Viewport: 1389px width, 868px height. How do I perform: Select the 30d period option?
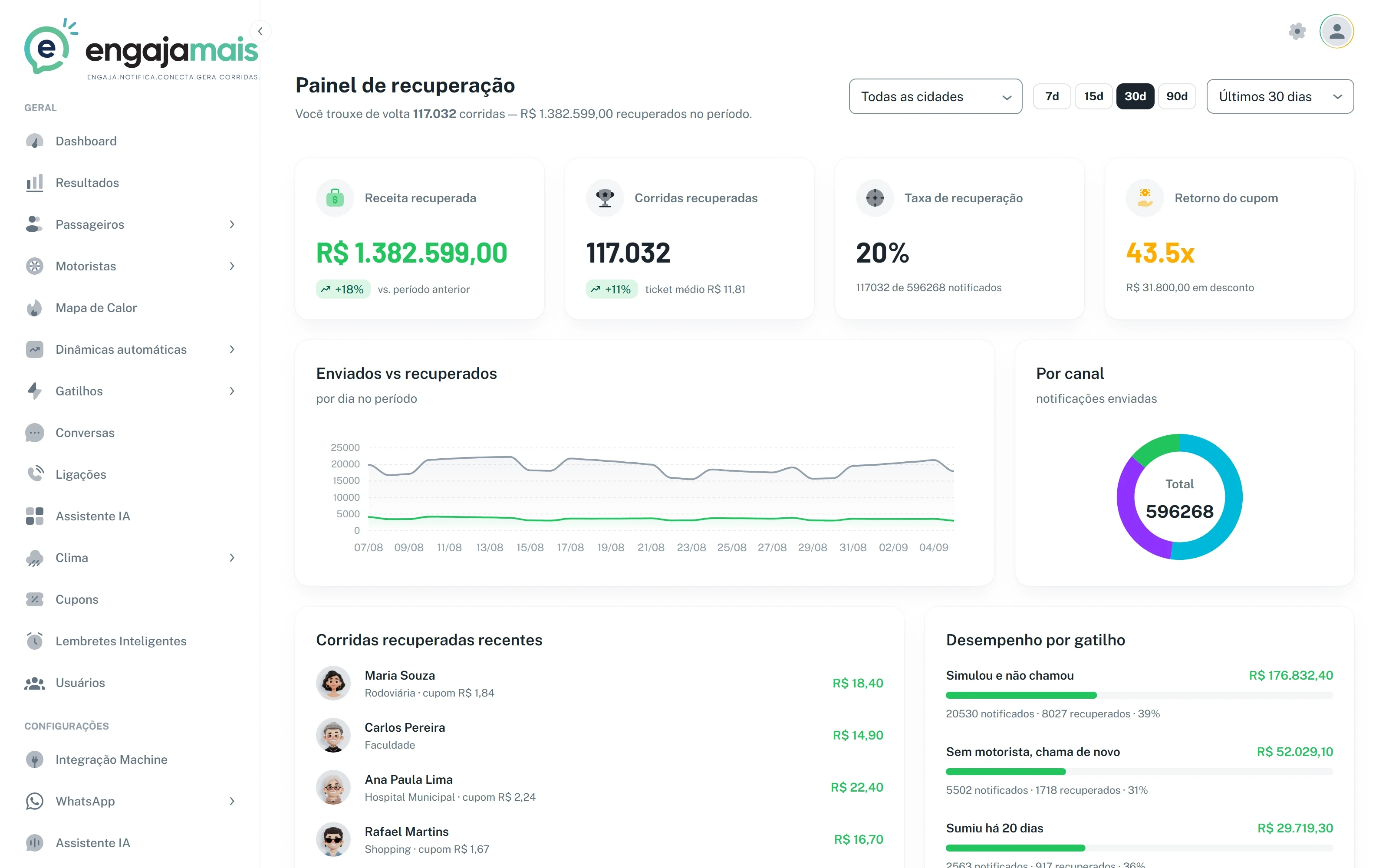coord(1135,96)
